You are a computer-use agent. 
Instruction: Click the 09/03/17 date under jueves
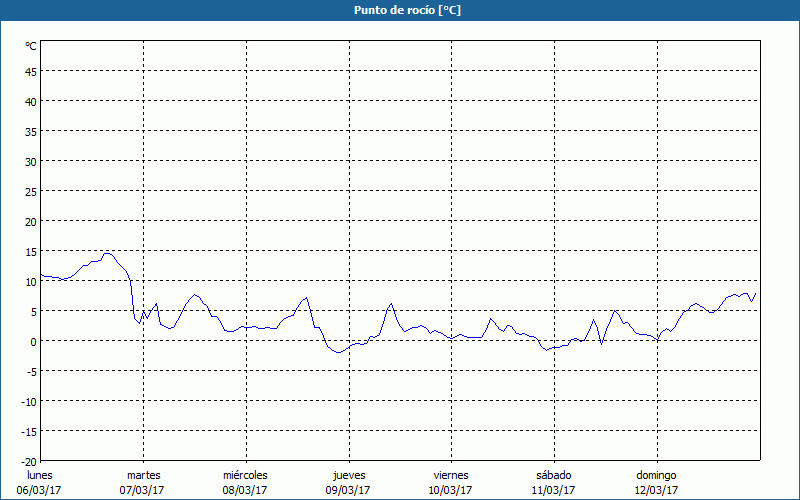coord(348,490)
